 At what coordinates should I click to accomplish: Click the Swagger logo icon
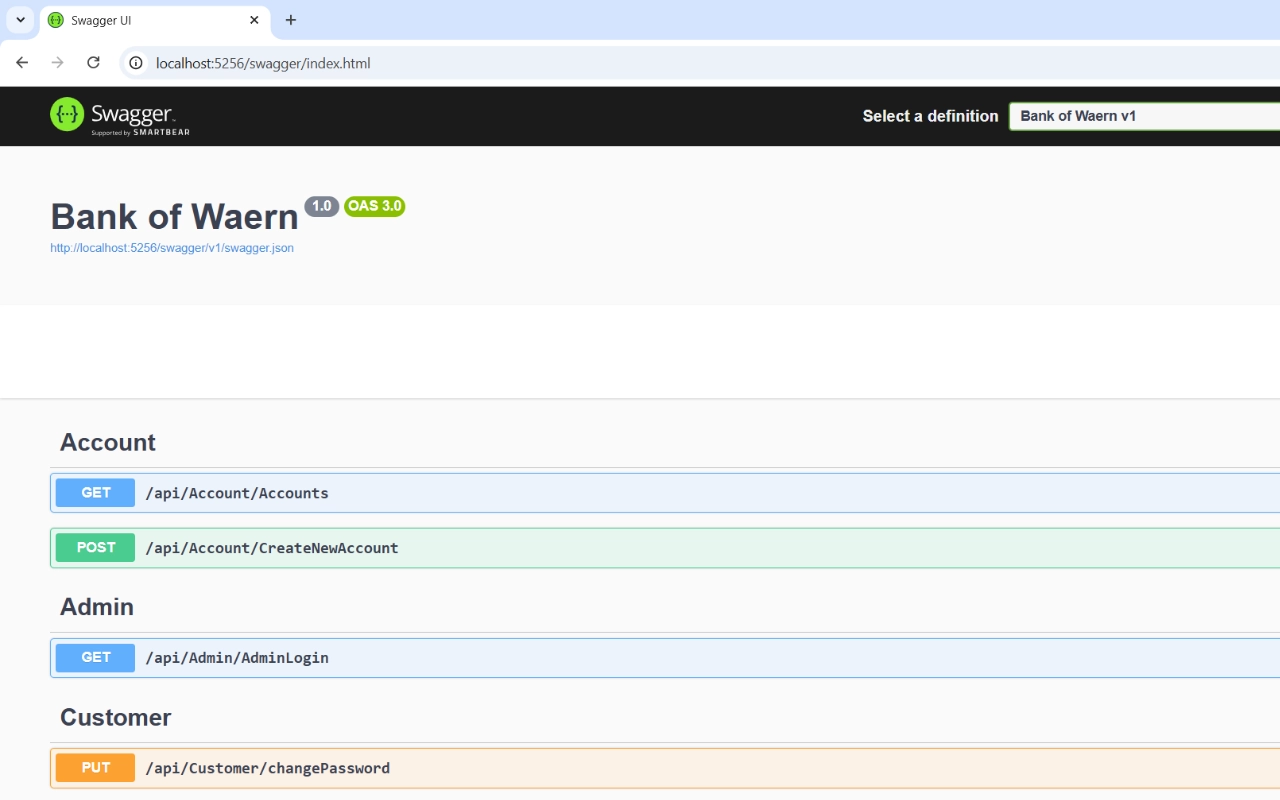(67, 115)
